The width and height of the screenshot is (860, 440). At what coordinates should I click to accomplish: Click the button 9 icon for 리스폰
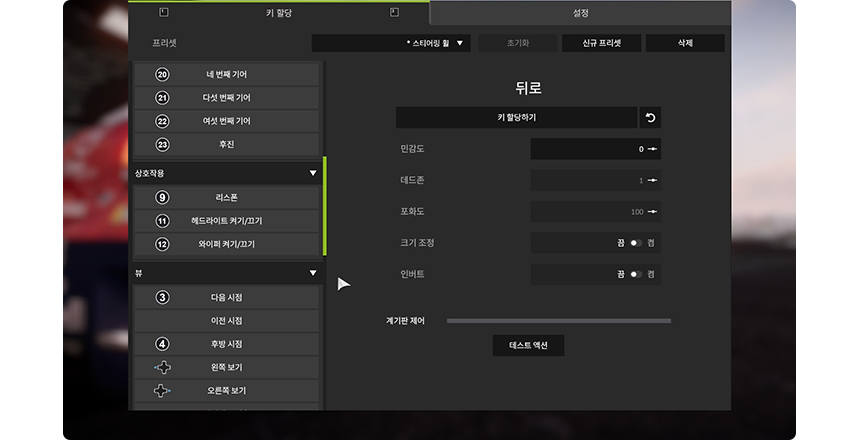[163, 198]
